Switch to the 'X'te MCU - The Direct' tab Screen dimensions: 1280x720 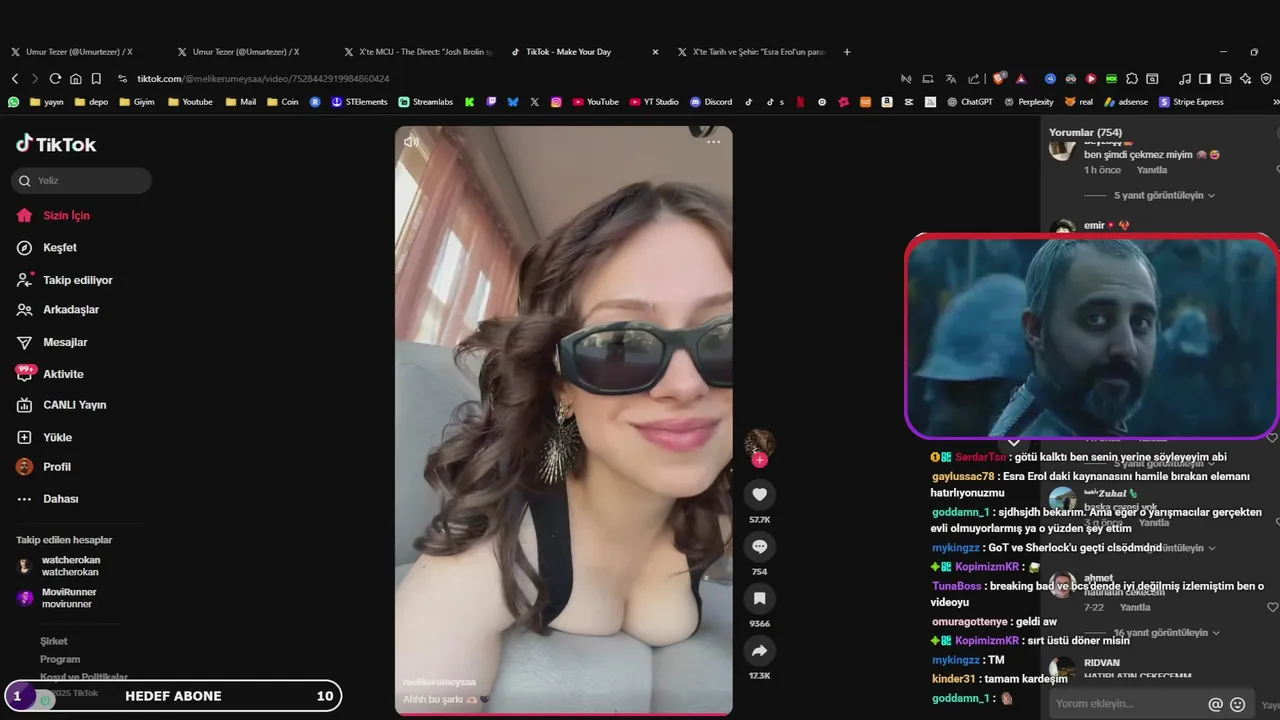click(x=418, y=51)
